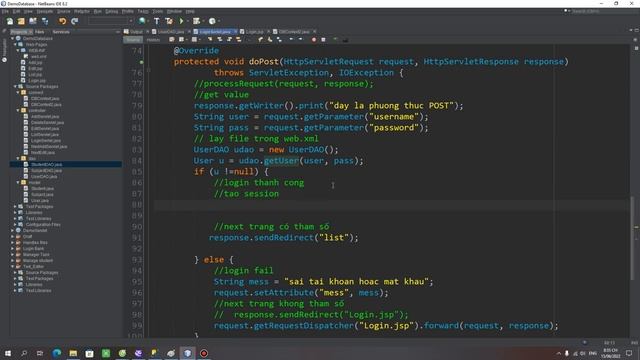
Task: Select StudentDAO.java in the project tree
Action: (x=47, y=164)
